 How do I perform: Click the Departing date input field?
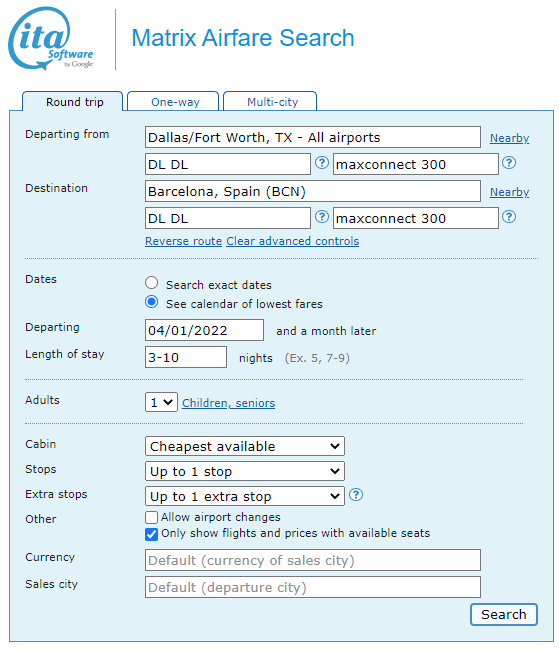(x=204, y=330)
